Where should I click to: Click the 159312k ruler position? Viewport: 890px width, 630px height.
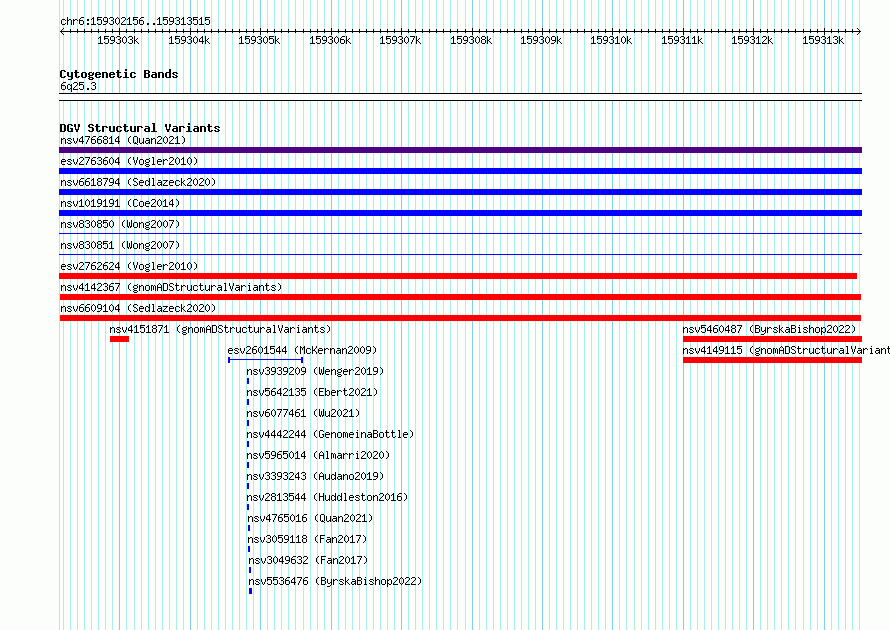point(752,40)
